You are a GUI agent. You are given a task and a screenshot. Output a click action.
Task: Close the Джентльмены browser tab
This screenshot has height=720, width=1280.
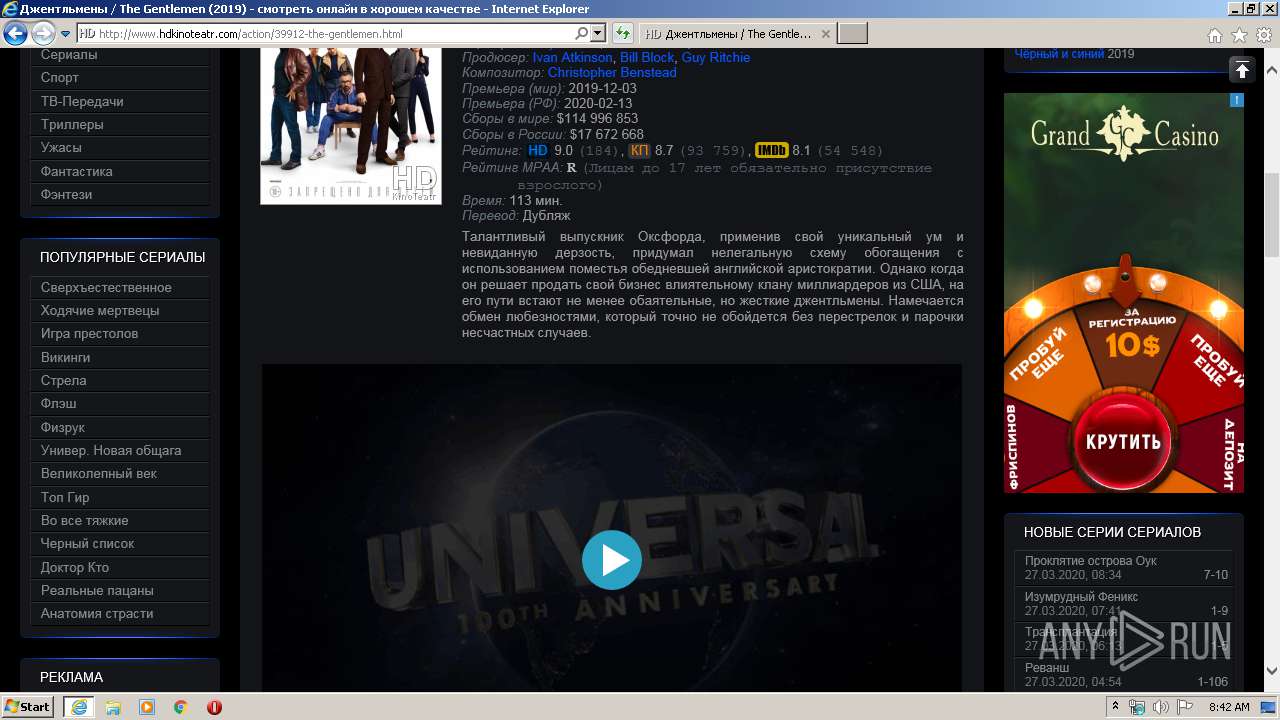(x=825, y=34)
